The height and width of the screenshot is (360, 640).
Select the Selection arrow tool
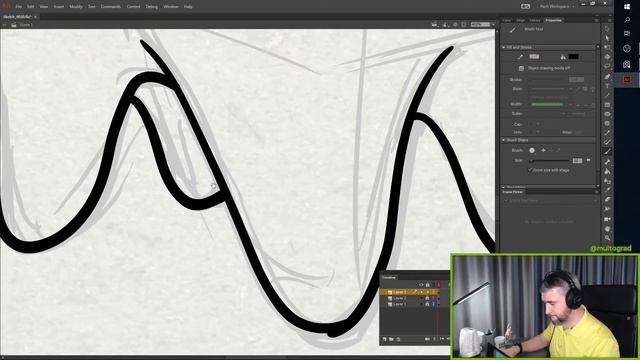[607, 29]
